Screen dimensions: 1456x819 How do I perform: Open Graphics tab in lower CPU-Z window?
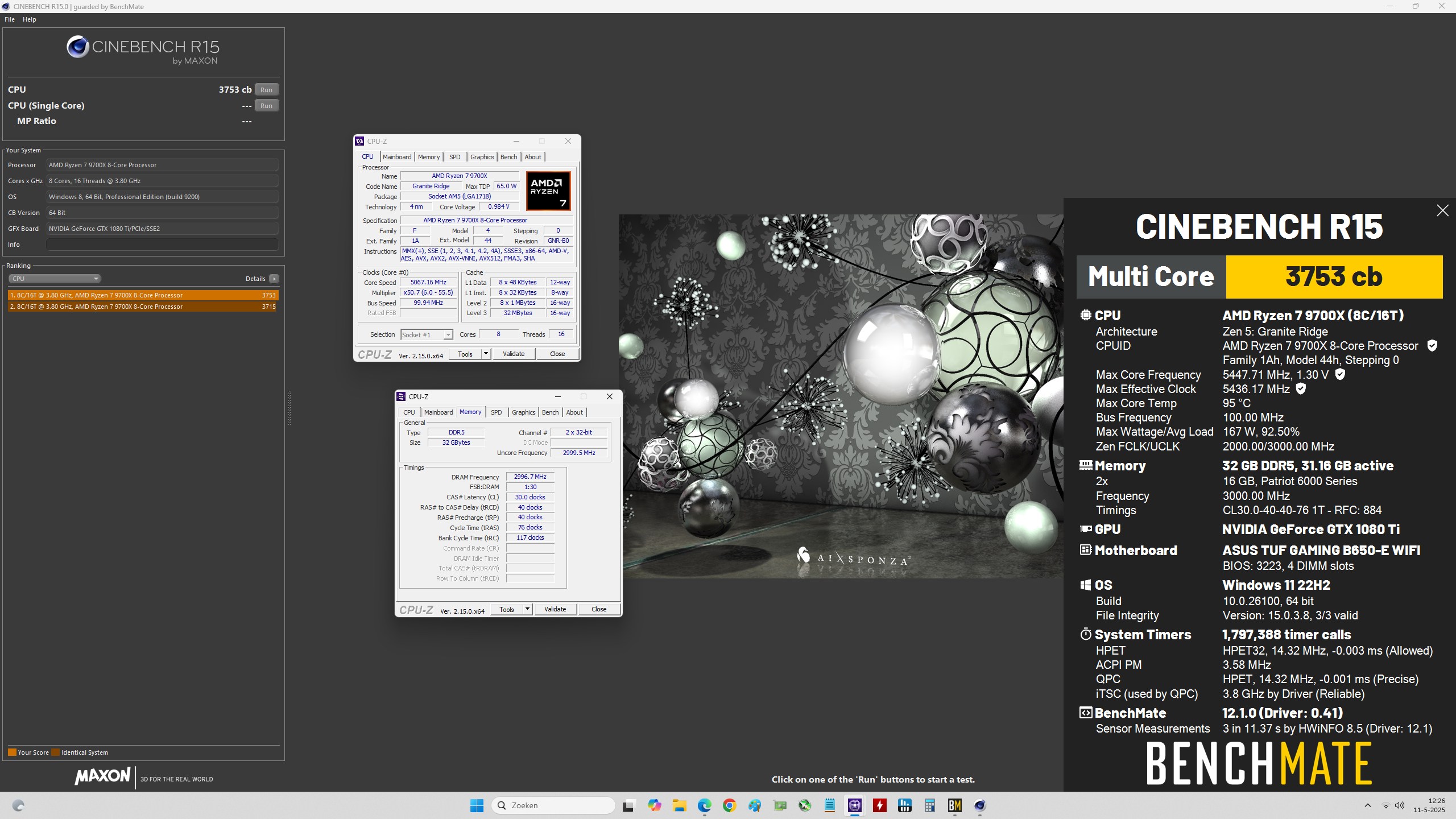click(524, 412)
